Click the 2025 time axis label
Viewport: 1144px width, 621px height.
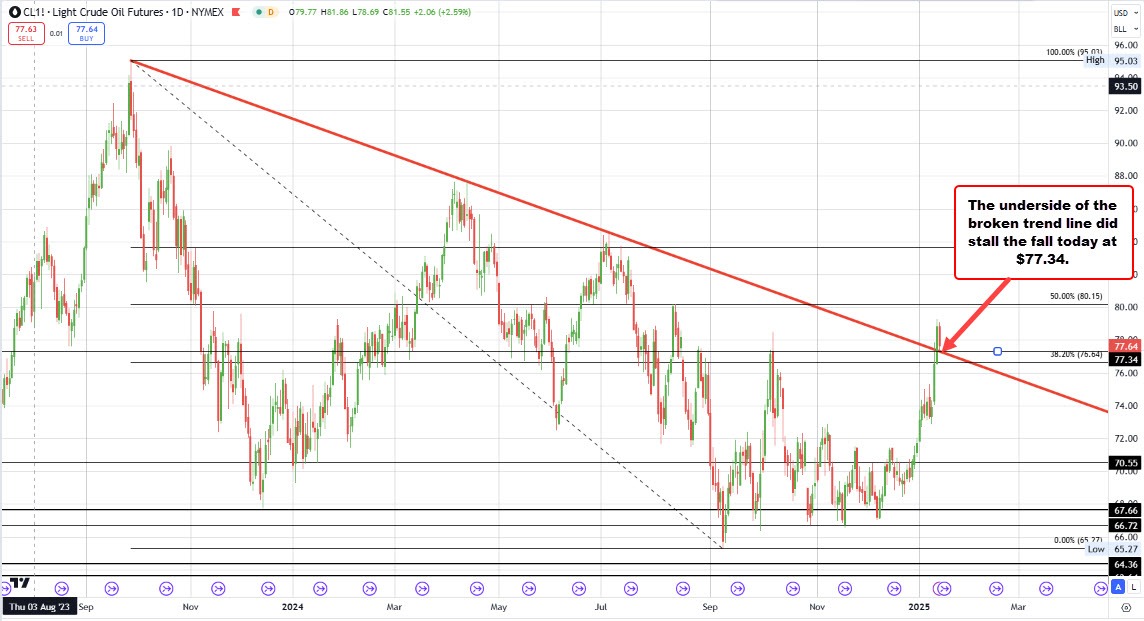(919, 607)
